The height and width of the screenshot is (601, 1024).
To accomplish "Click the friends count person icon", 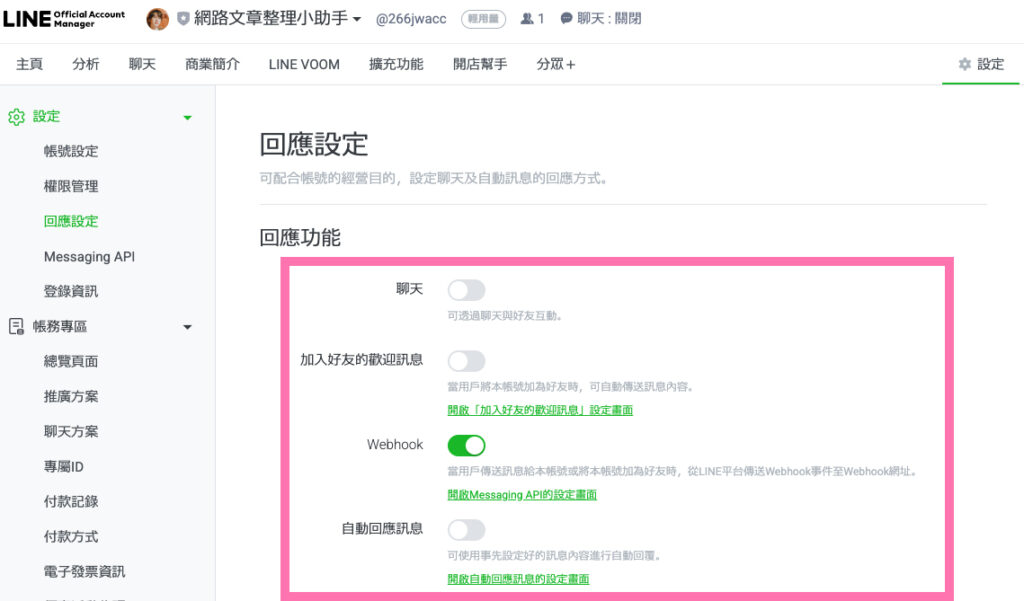I will pos(527,19).
